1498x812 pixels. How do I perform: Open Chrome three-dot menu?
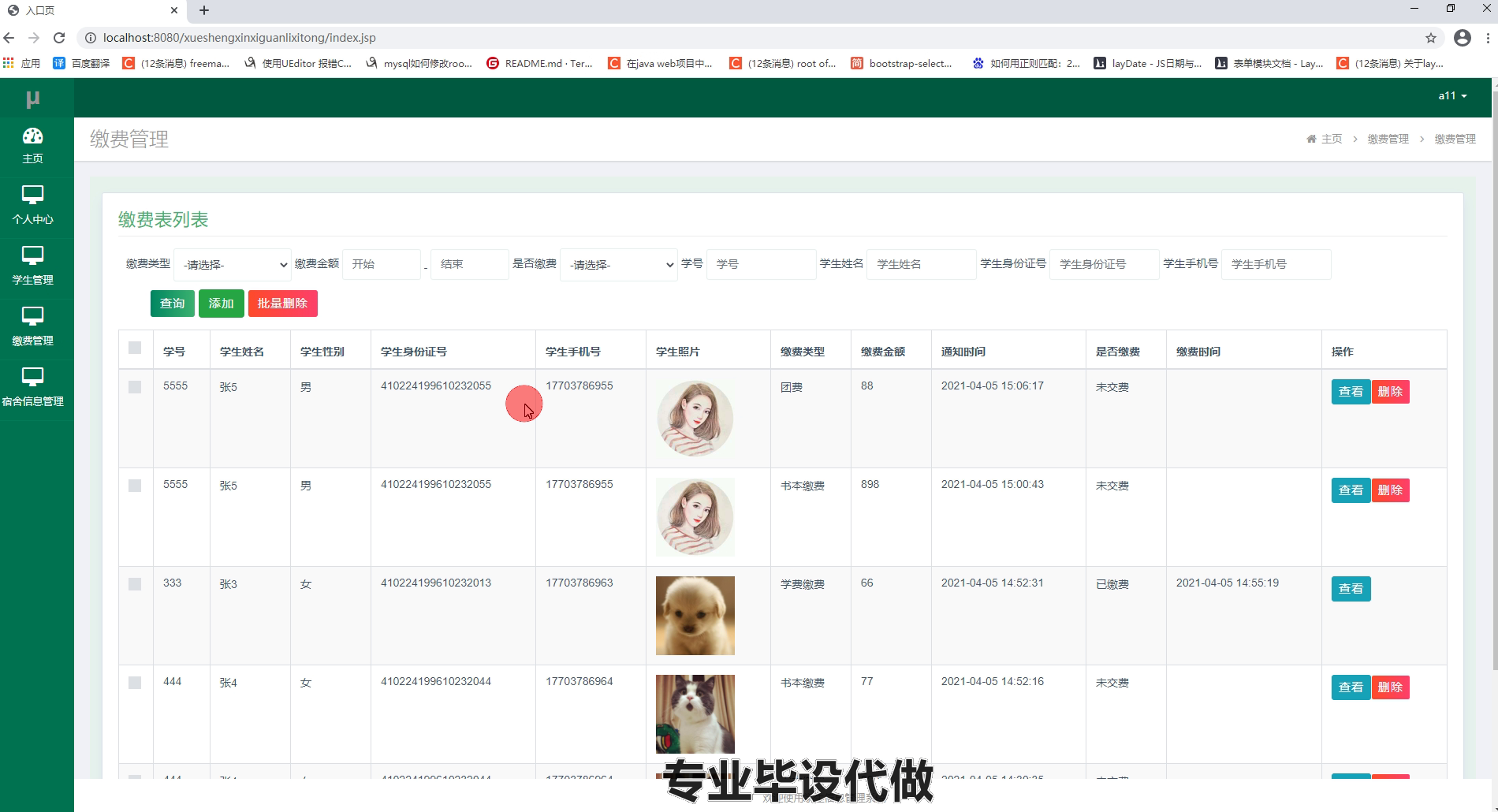[1488, 38]
